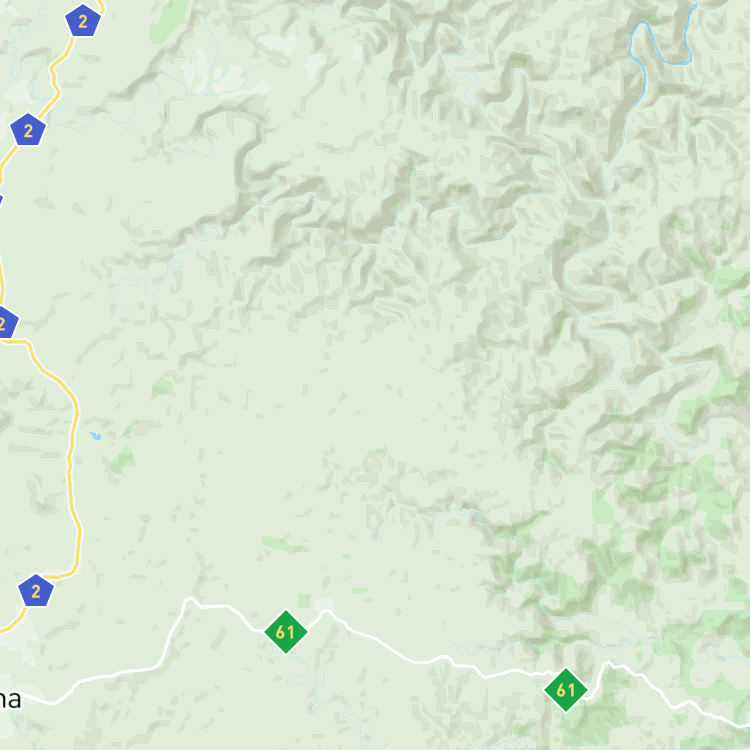Click the partial "na" town label
Screen dimensions: 750x750
10,699
